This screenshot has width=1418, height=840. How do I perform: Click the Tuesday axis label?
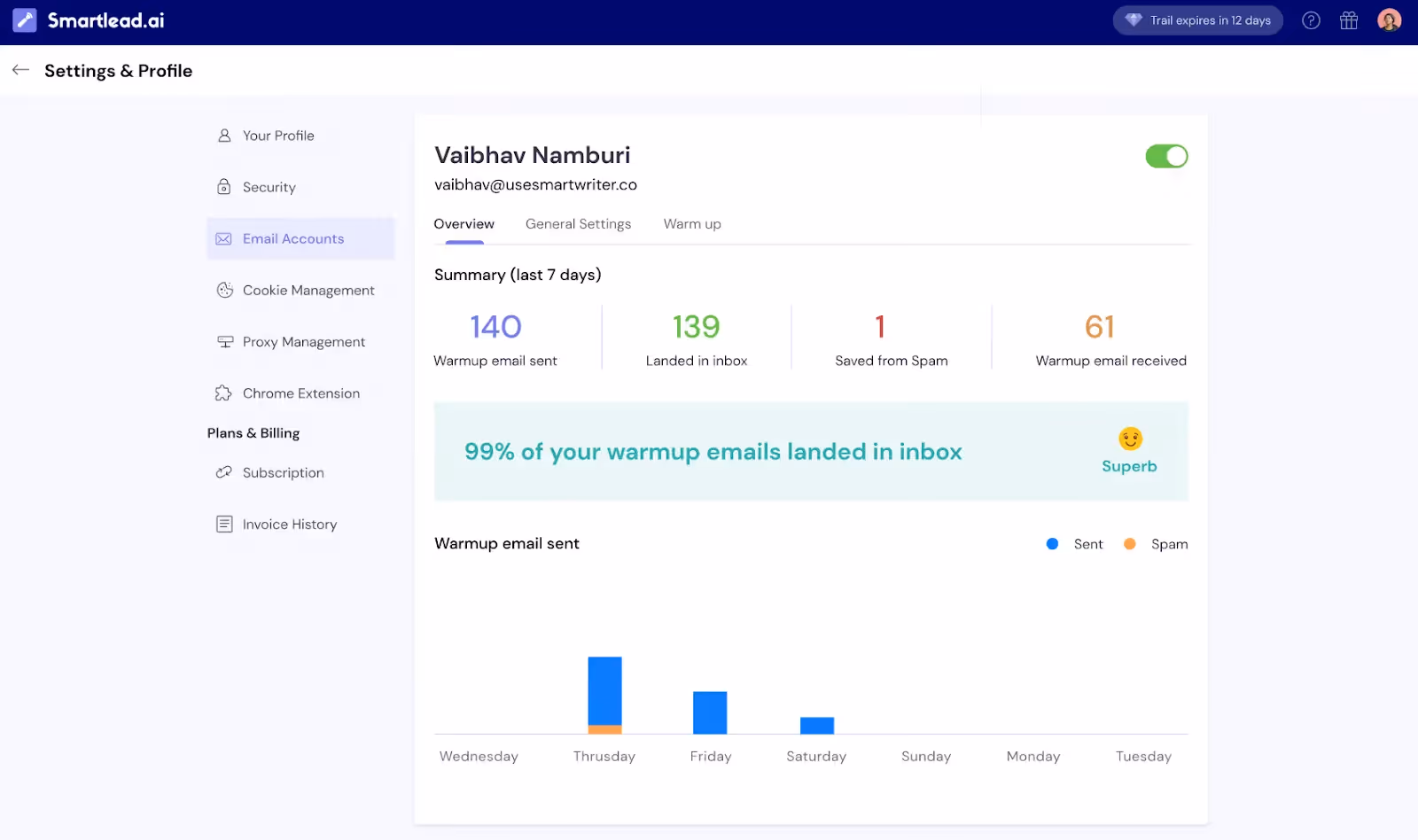point(1143,757)
